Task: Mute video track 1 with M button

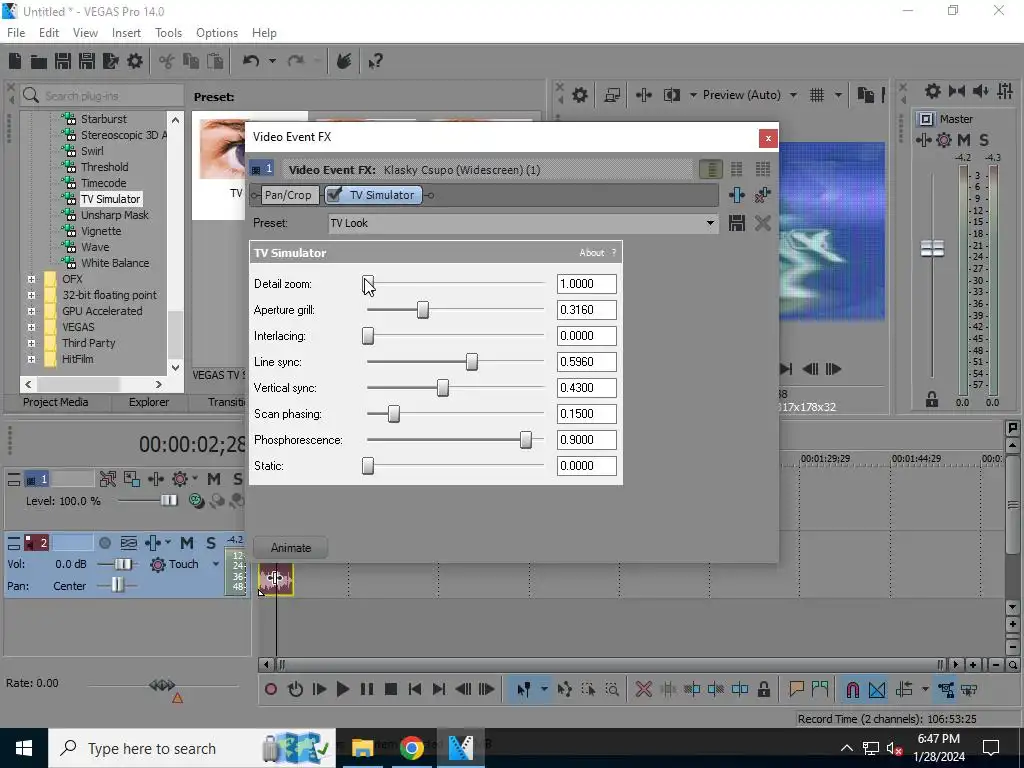Action: (x=214, y=479)
